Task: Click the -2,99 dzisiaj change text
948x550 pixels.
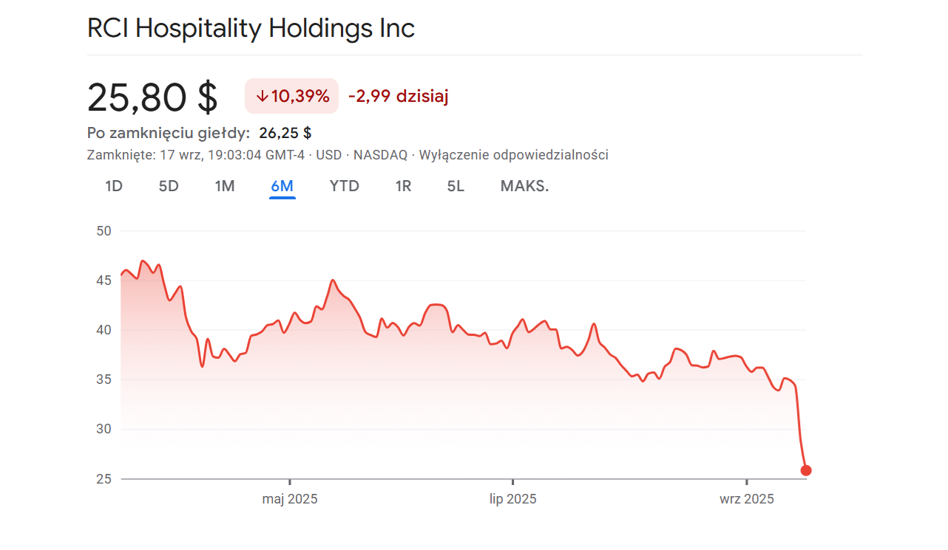Action: tap(398, 97)
